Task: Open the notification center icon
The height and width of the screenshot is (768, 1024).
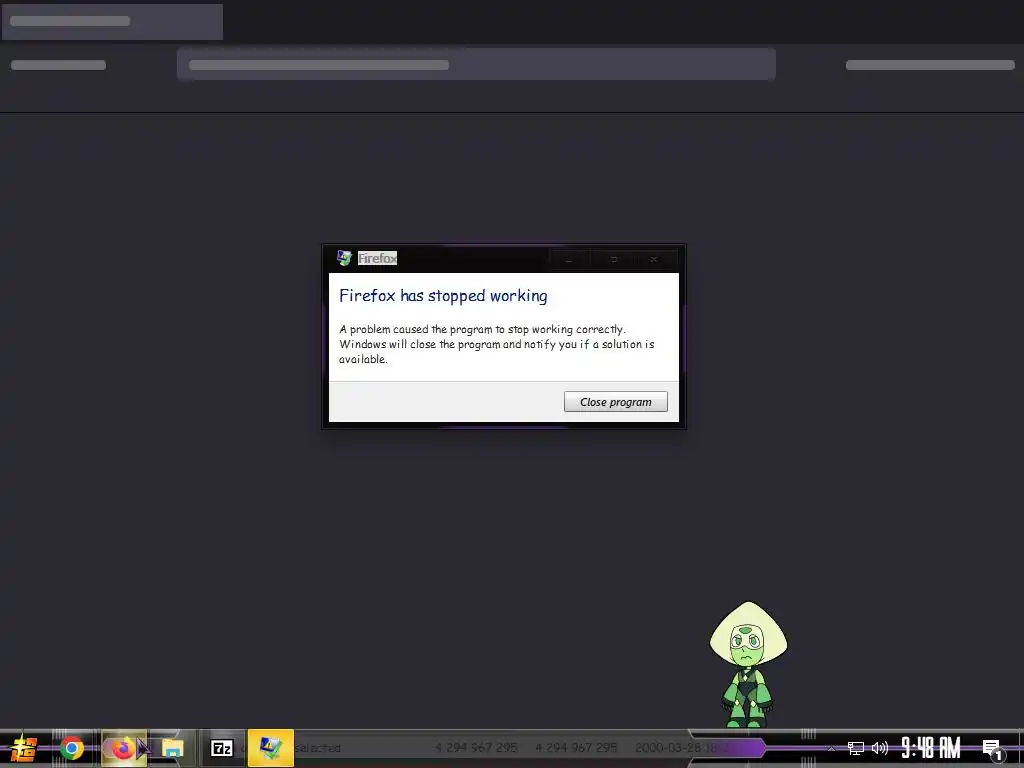Action: click(x=993, y=749)
